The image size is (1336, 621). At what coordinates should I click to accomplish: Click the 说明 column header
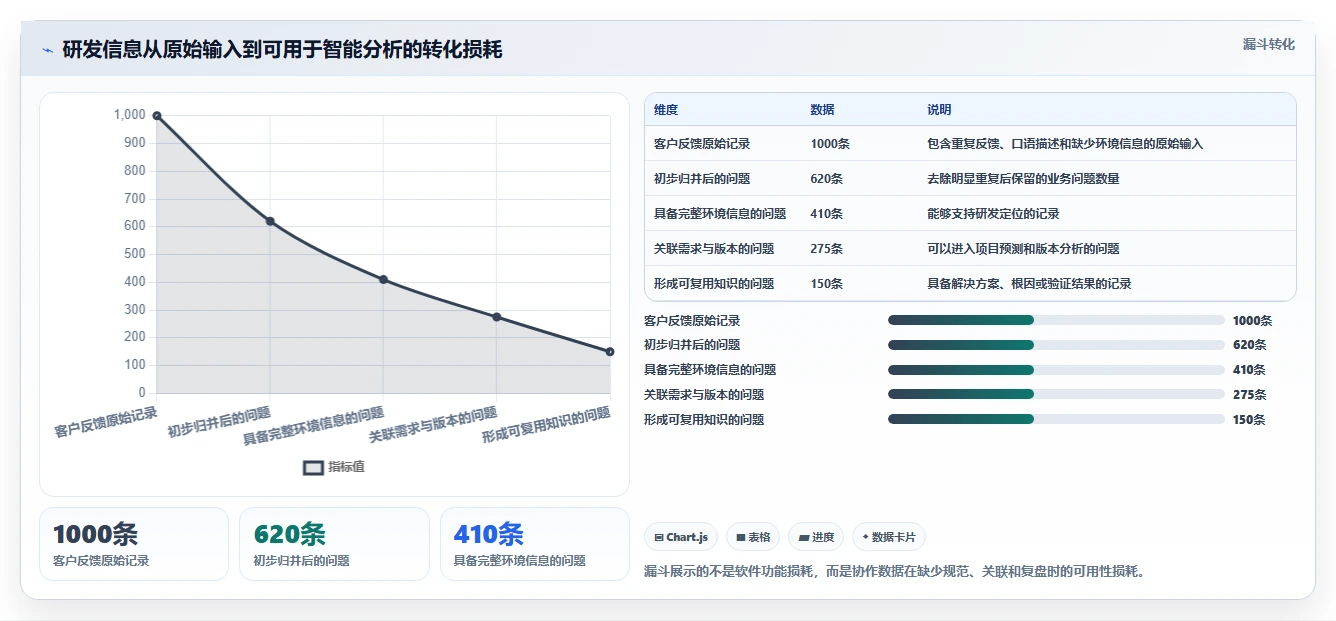pos(939,110)
